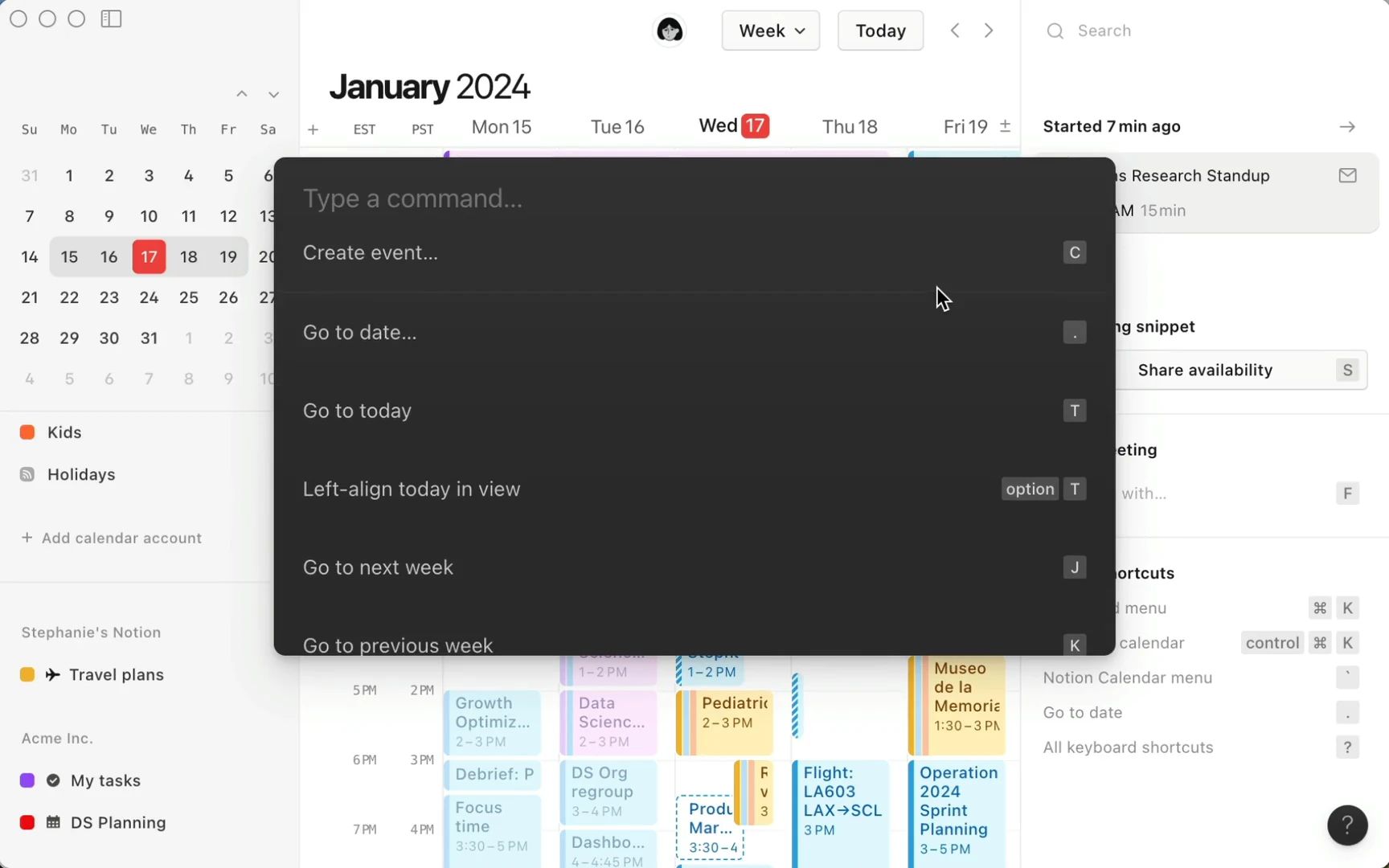This screenshot has width=1389, height=868.
Task: Open the Produ Mar... 3:30 event
Action: [711, 828]
